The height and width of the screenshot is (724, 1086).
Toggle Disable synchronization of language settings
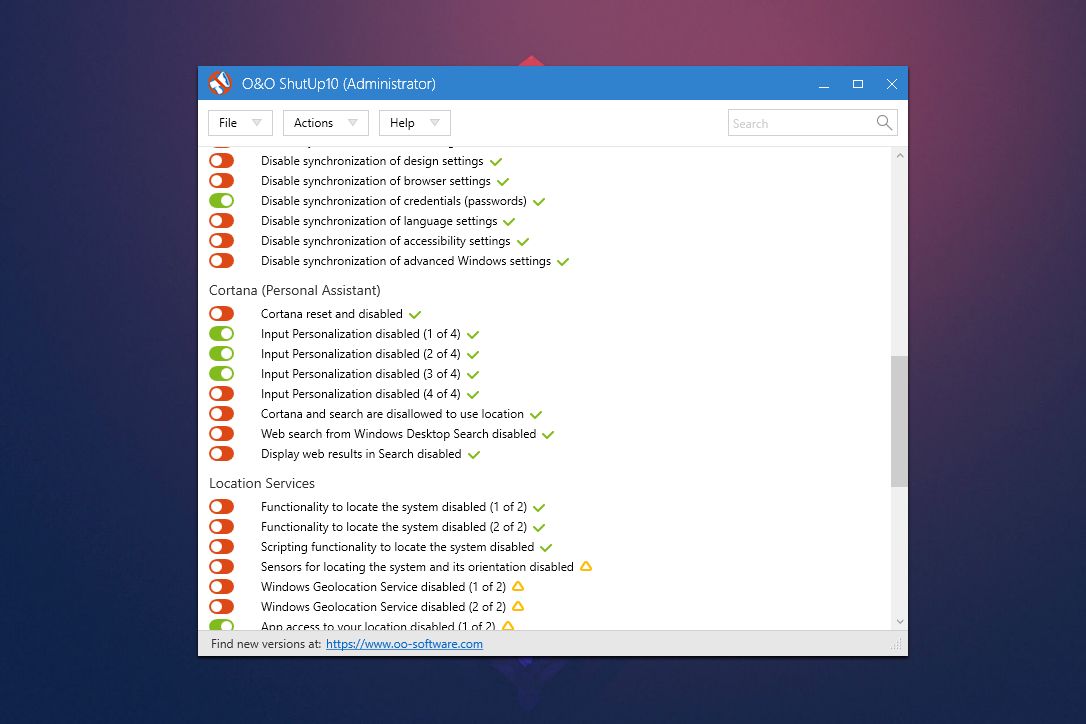pos(222,221)
